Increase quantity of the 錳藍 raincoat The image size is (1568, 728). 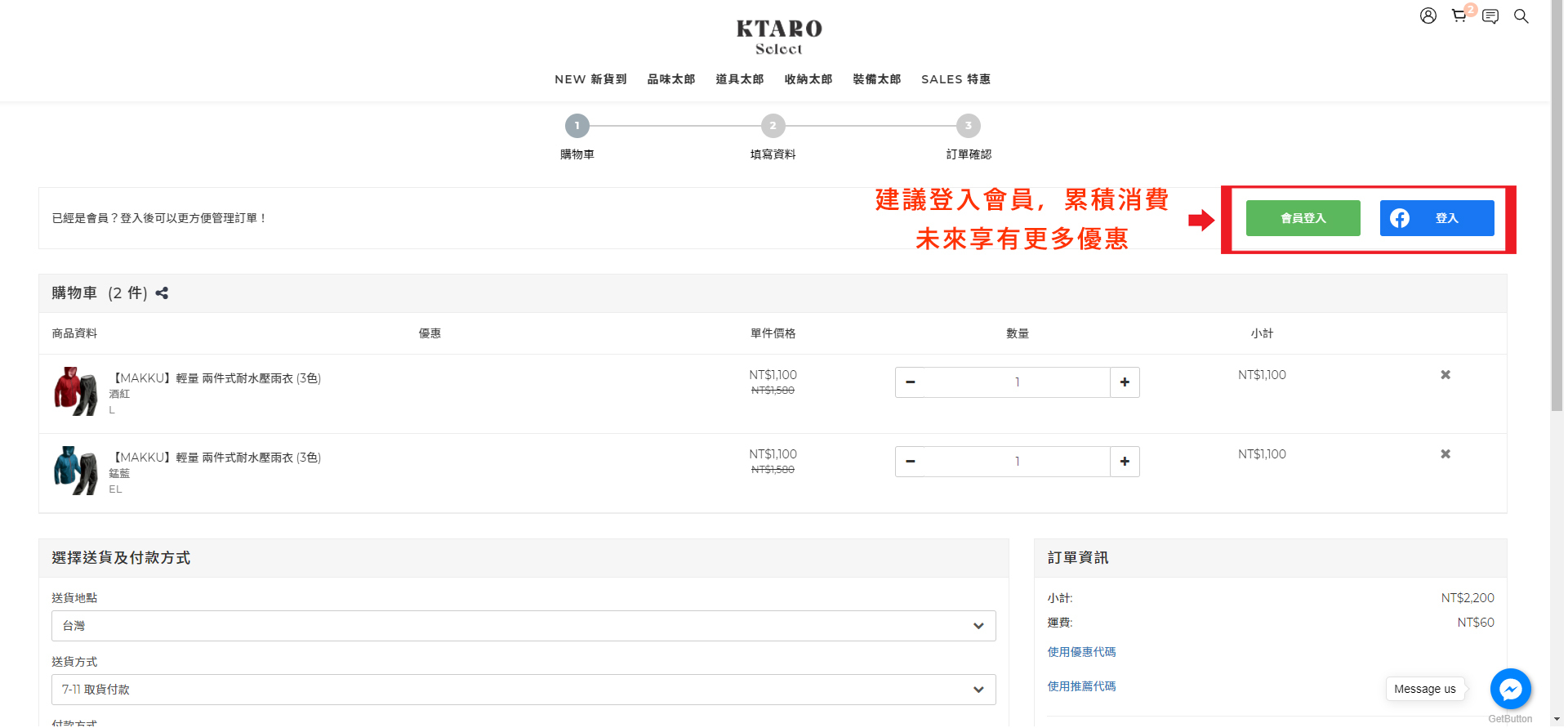click(x=1125, y=462)
